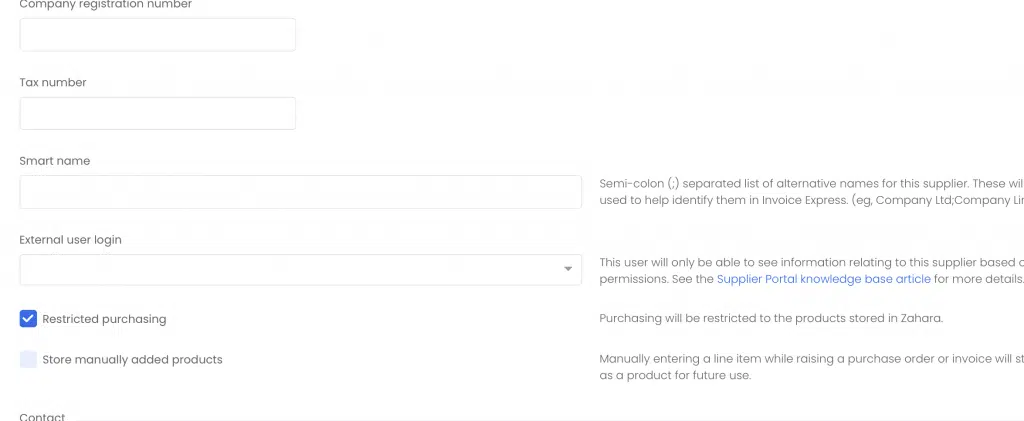Click the 'This user will only' help text

(x=812, y=270)
